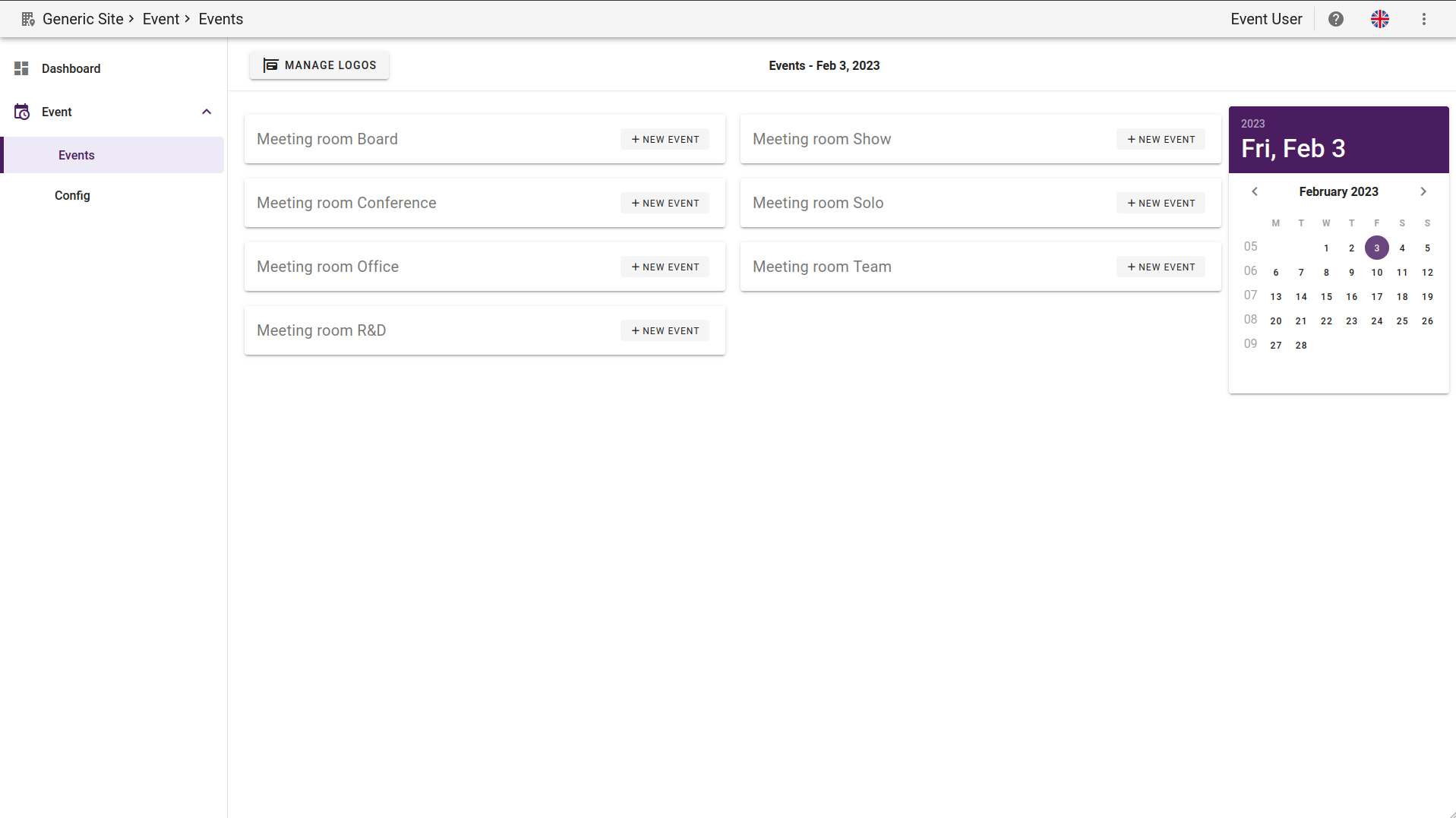Image resolution: width=1456 pixels, height=818 pixels.
Task: Open Event User account menu
Action: click(x=1266, y=19)
